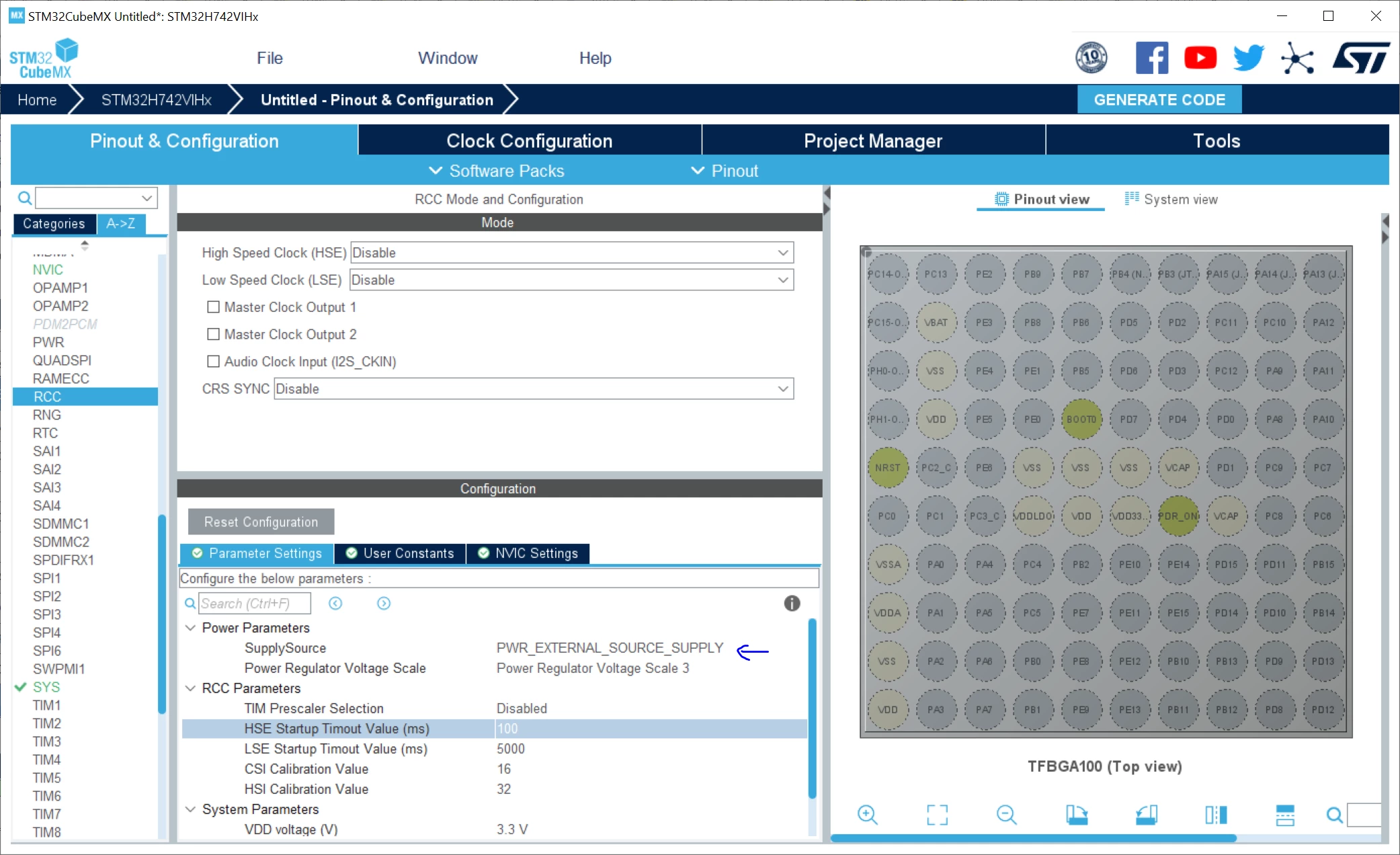Switch to the Clock Configuration tab
Viewport: 1400px width, 855px height.
tap(530, 140)
